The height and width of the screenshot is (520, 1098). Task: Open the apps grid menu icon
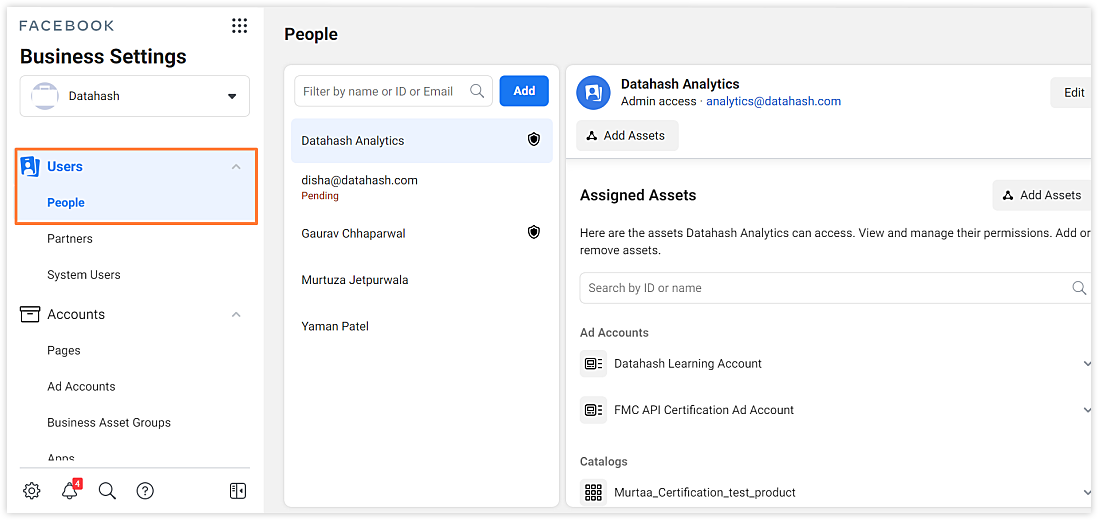[239, 26]
